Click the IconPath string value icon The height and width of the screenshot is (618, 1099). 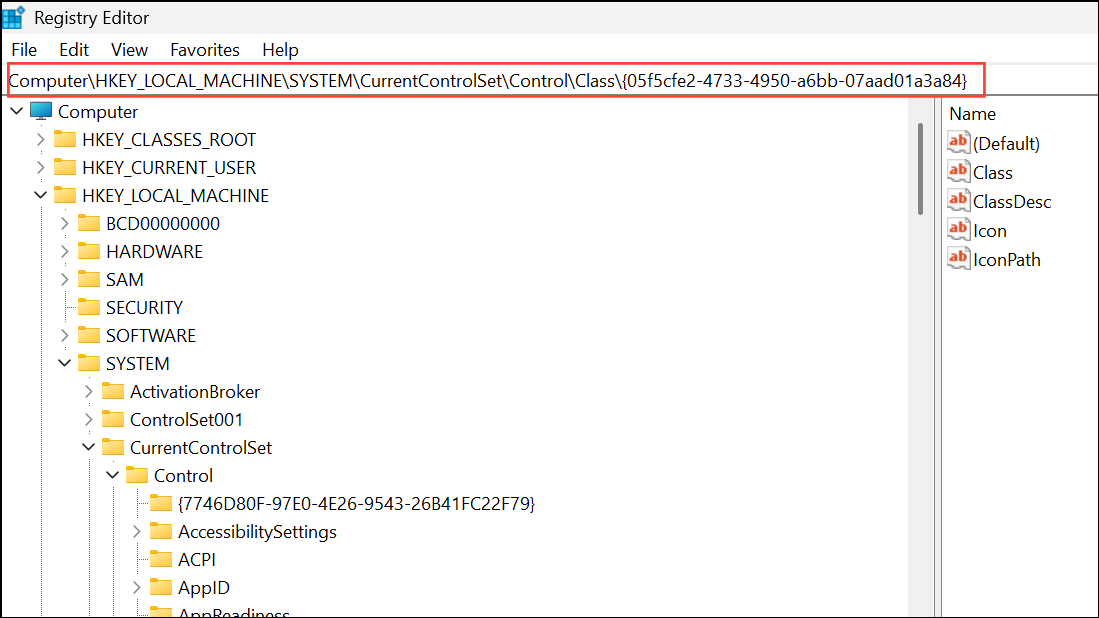tap(959, 259)
